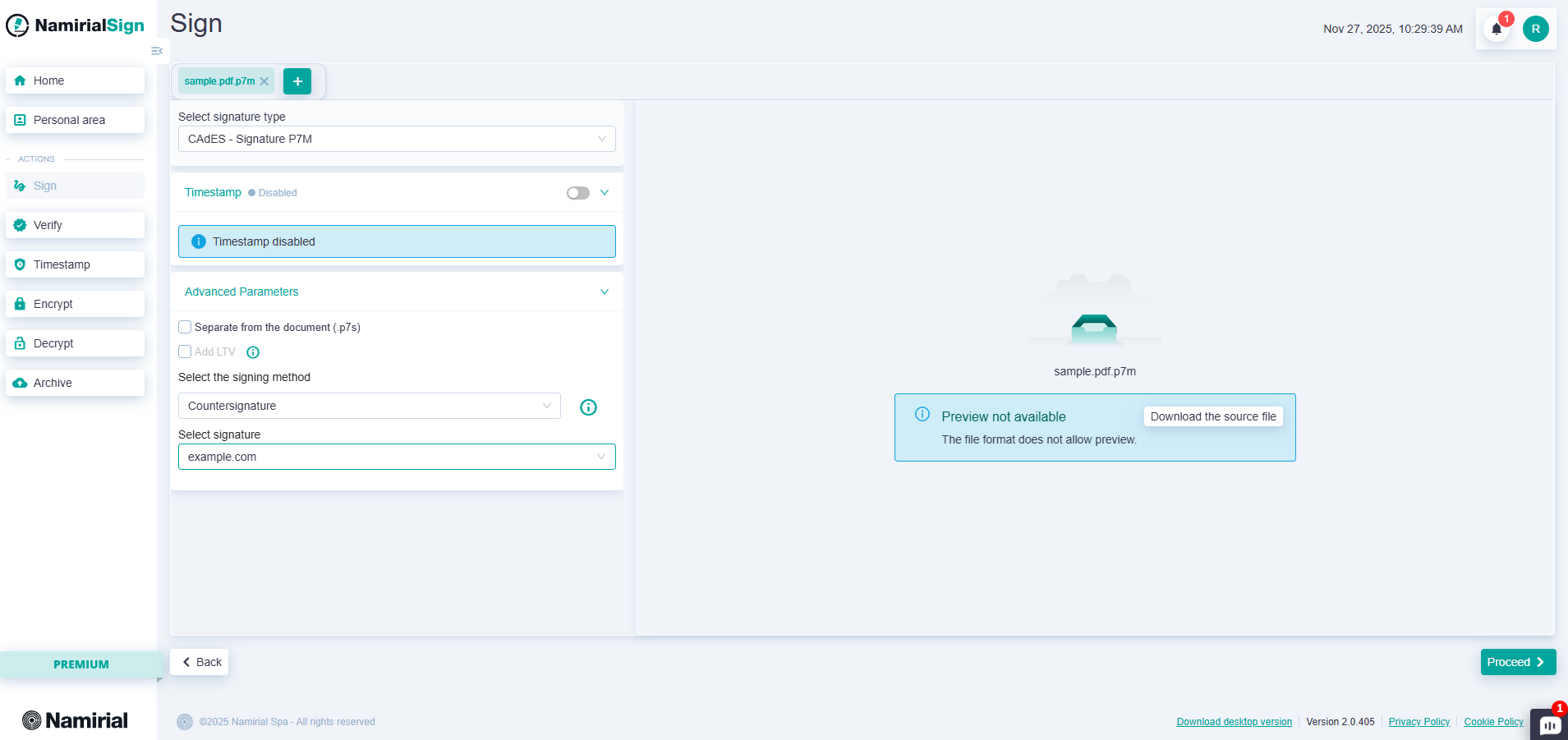This screenshot has width=1568, height=740.
Task: Check Separate from the document (.p7s)
Action: pyautogui.click(x=185, y=327)
